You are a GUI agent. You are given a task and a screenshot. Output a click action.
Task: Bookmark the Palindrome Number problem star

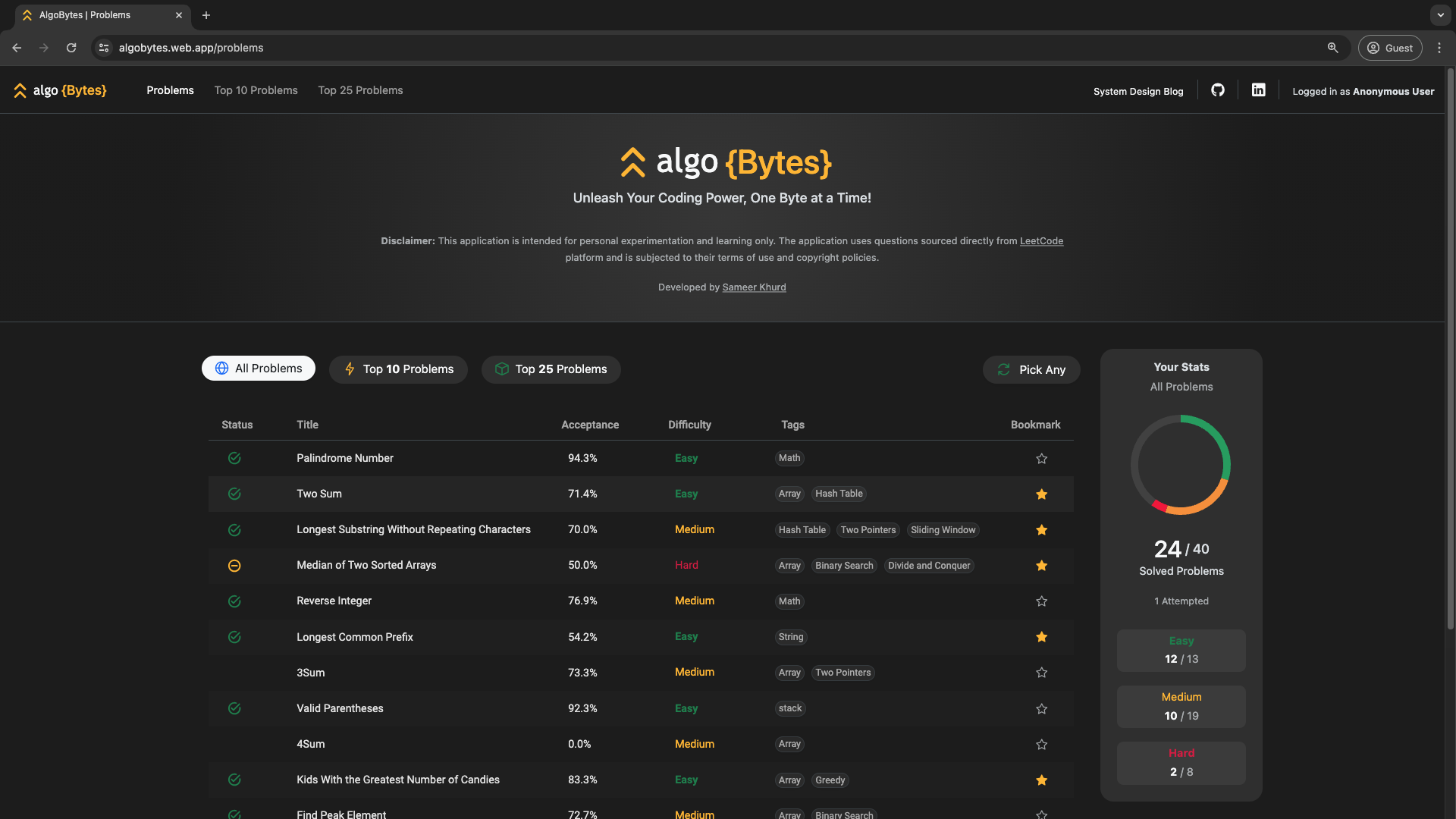[x=1041, y=459]
